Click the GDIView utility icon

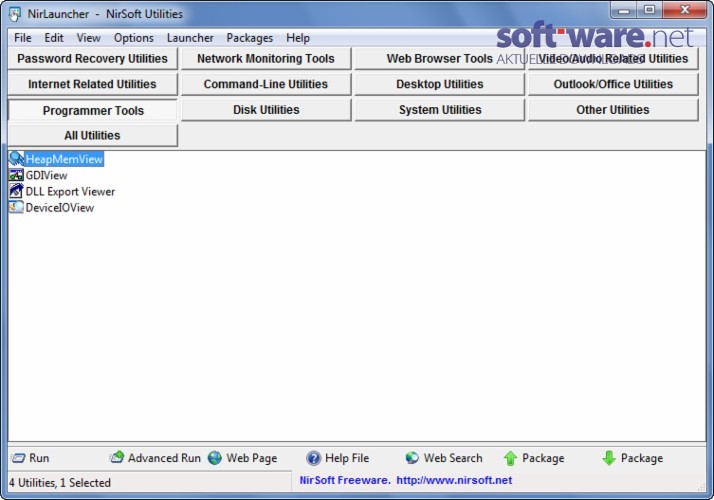pyautogui.click(x=16, y=175)
